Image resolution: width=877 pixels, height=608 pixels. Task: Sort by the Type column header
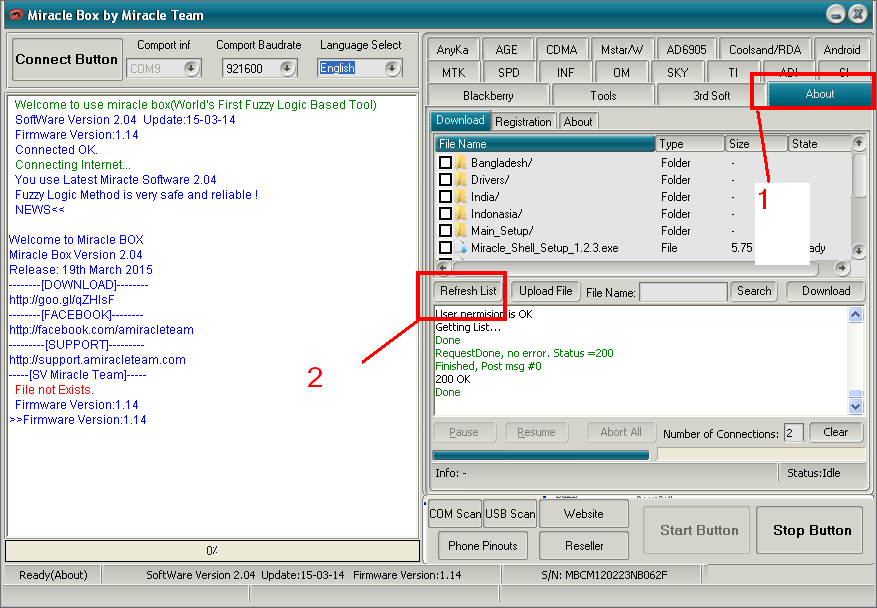coord(690,144)
